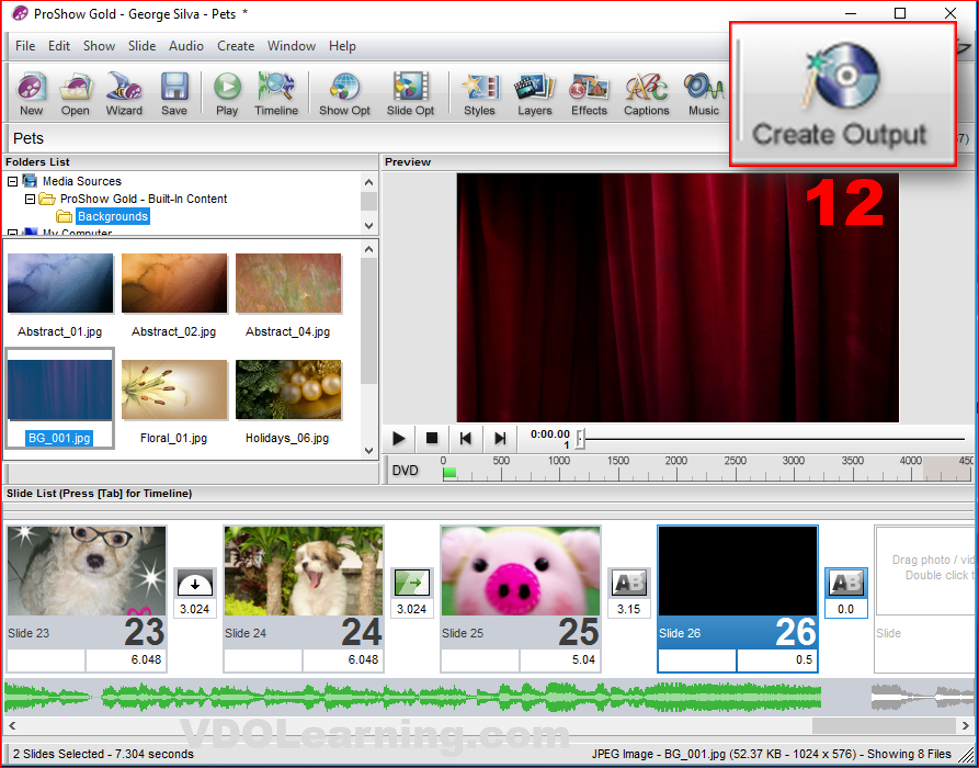Click the transition icon after Slide 23

point(195,583)
